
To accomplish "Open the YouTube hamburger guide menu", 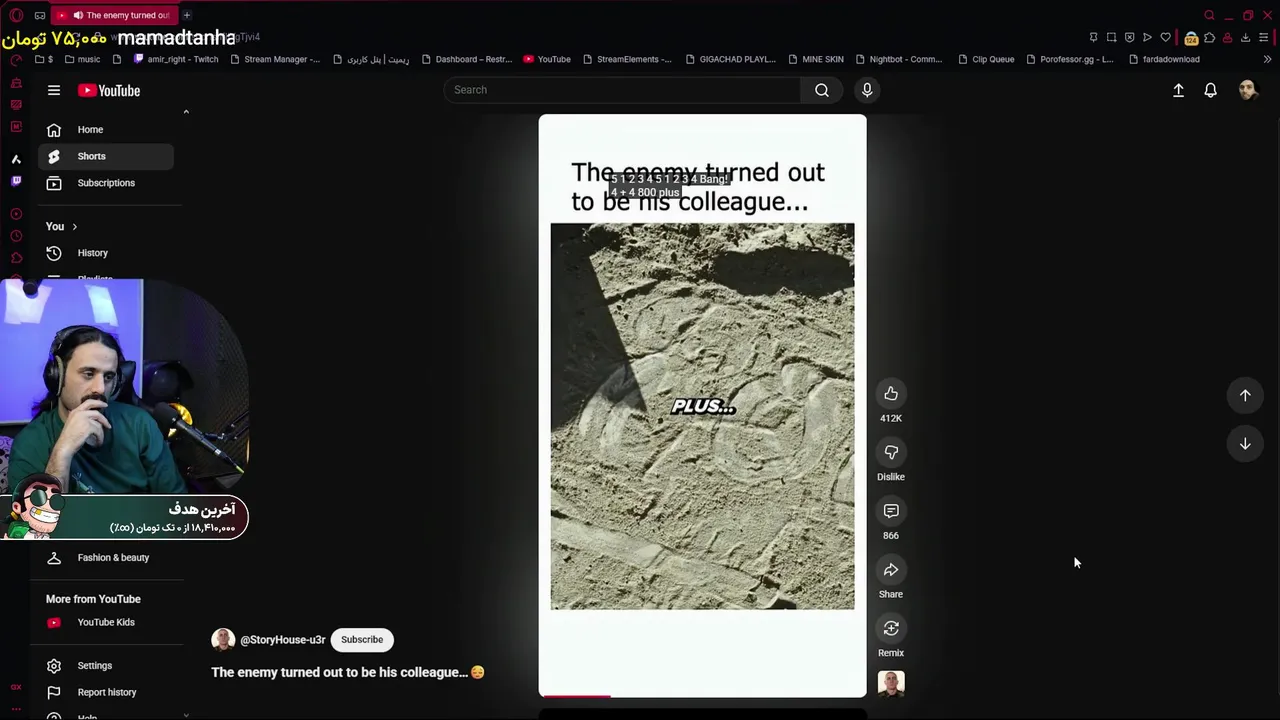I will click(x=54, y=90).
